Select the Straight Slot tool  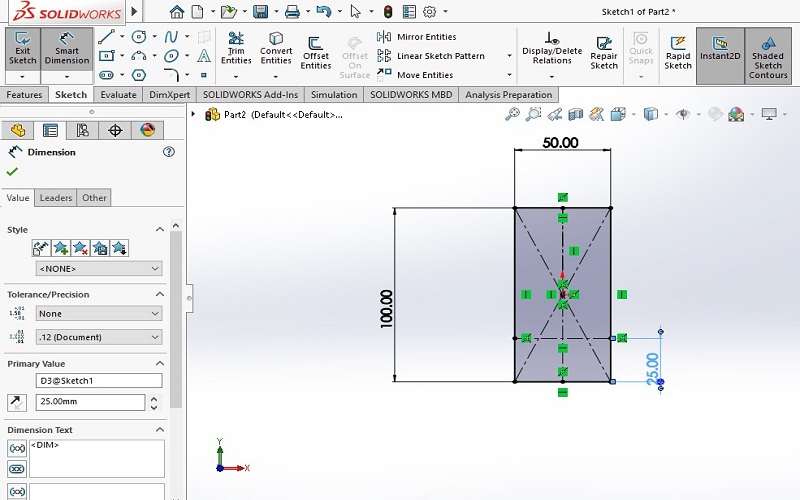(x=106, y=75)
